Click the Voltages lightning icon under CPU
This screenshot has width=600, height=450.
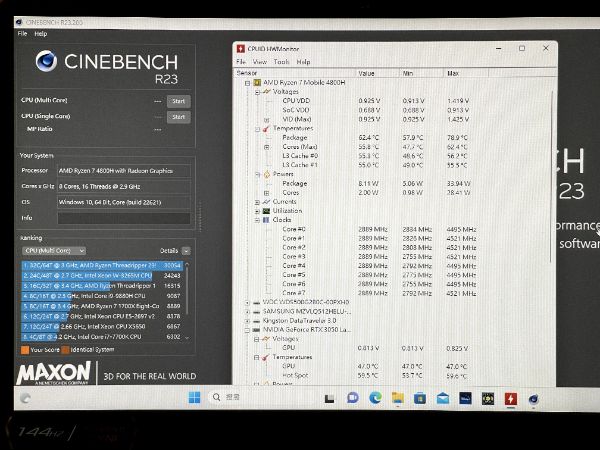[x=266, y=91]
